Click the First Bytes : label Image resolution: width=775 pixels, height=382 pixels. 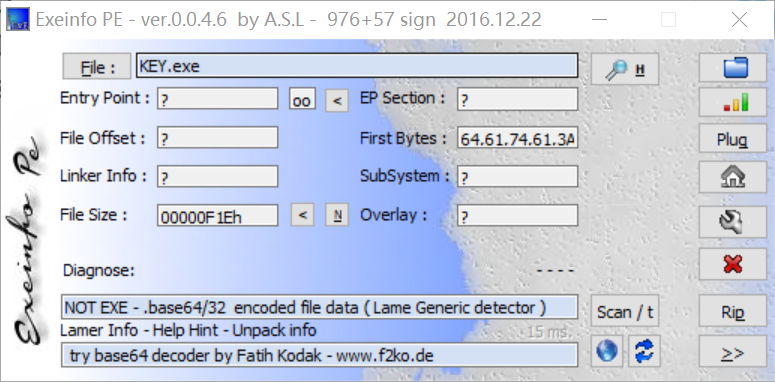pos(403,138)
